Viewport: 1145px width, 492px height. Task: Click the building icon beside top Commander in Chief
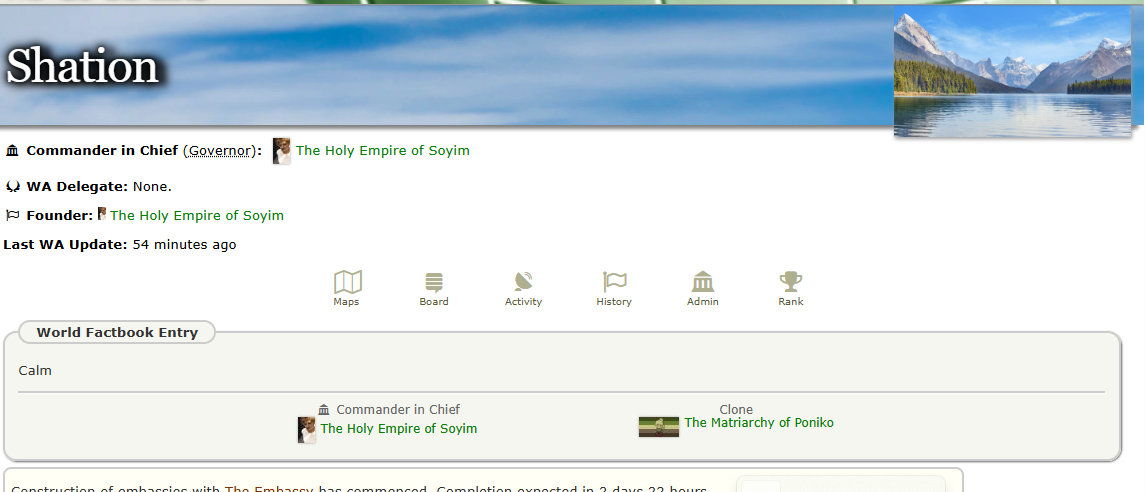click(13, 151)
